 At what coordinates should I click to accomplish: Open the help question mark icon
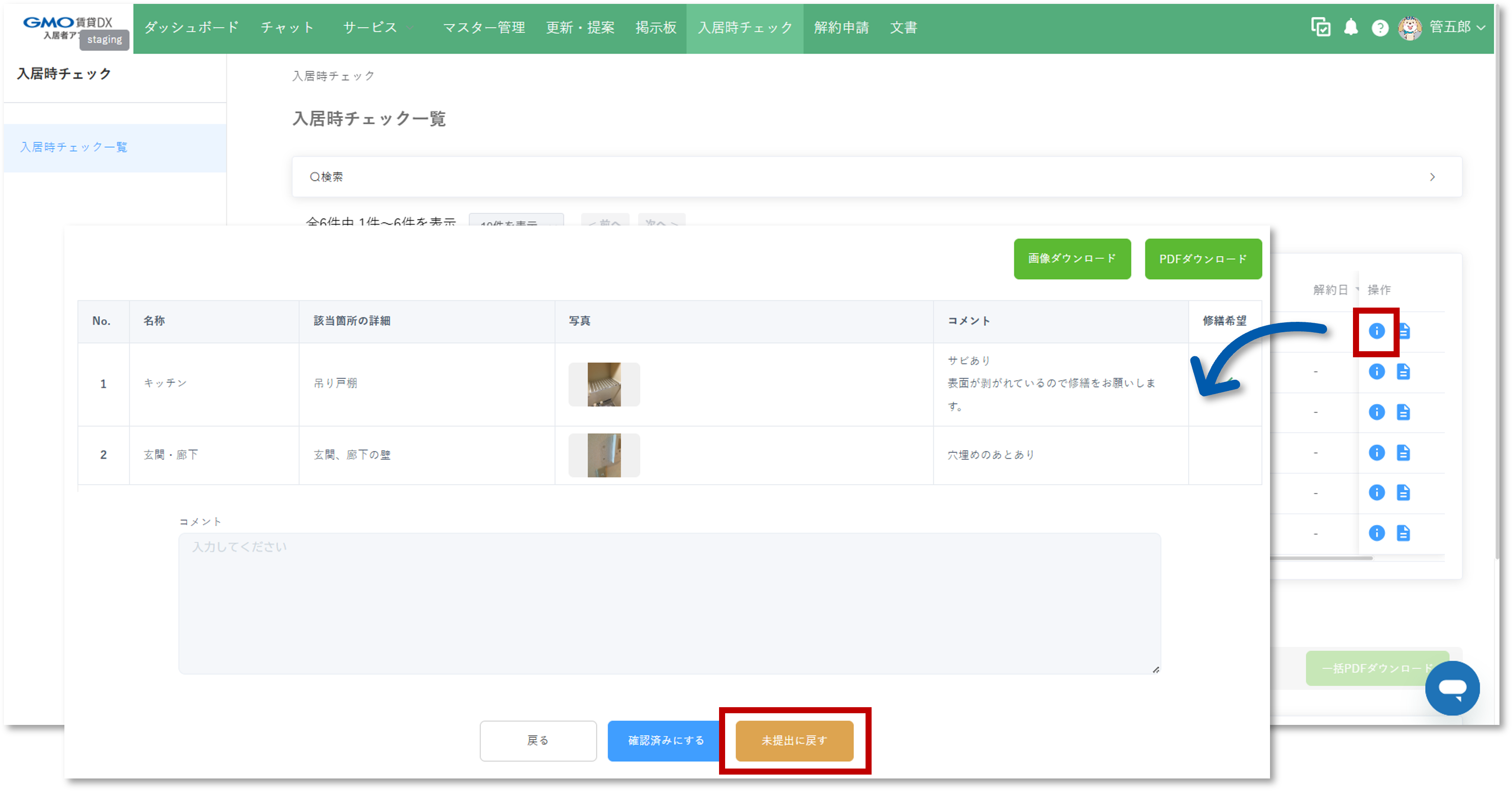coord(1379,27)
